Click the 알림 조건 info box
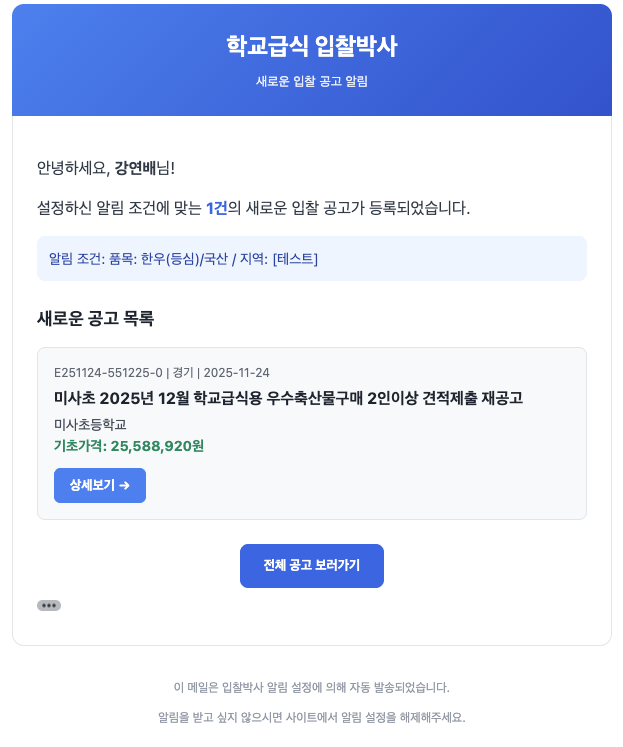 311,259
